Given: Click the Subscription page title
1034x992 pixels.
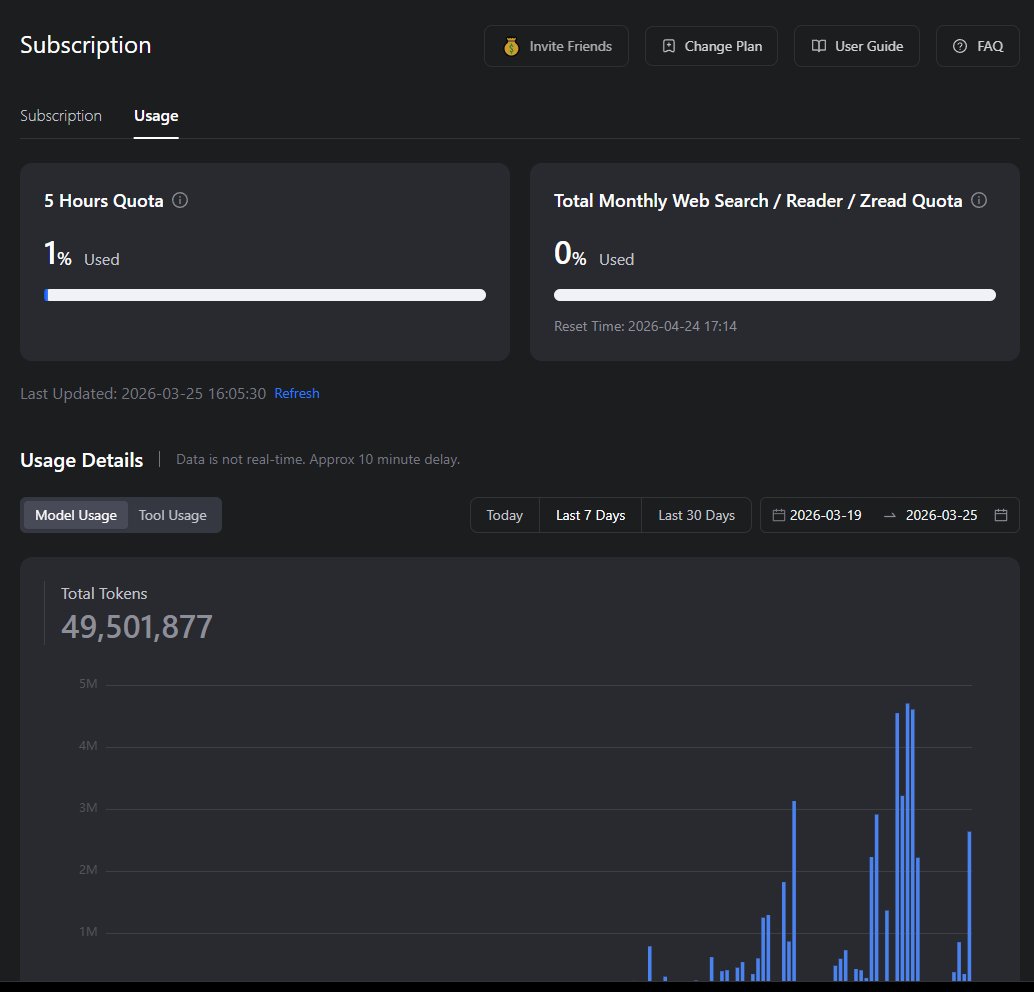Looking at the screenshot, I should tap(86, 45).
